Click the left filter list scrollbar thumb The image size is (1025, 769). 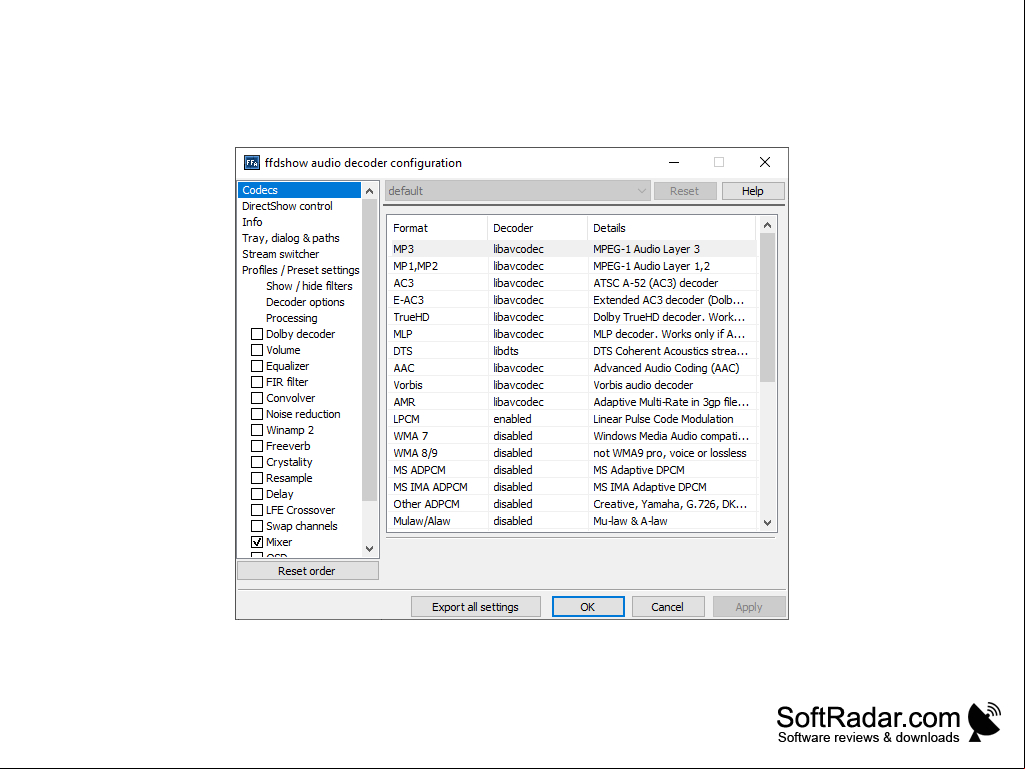pos(369,350)
